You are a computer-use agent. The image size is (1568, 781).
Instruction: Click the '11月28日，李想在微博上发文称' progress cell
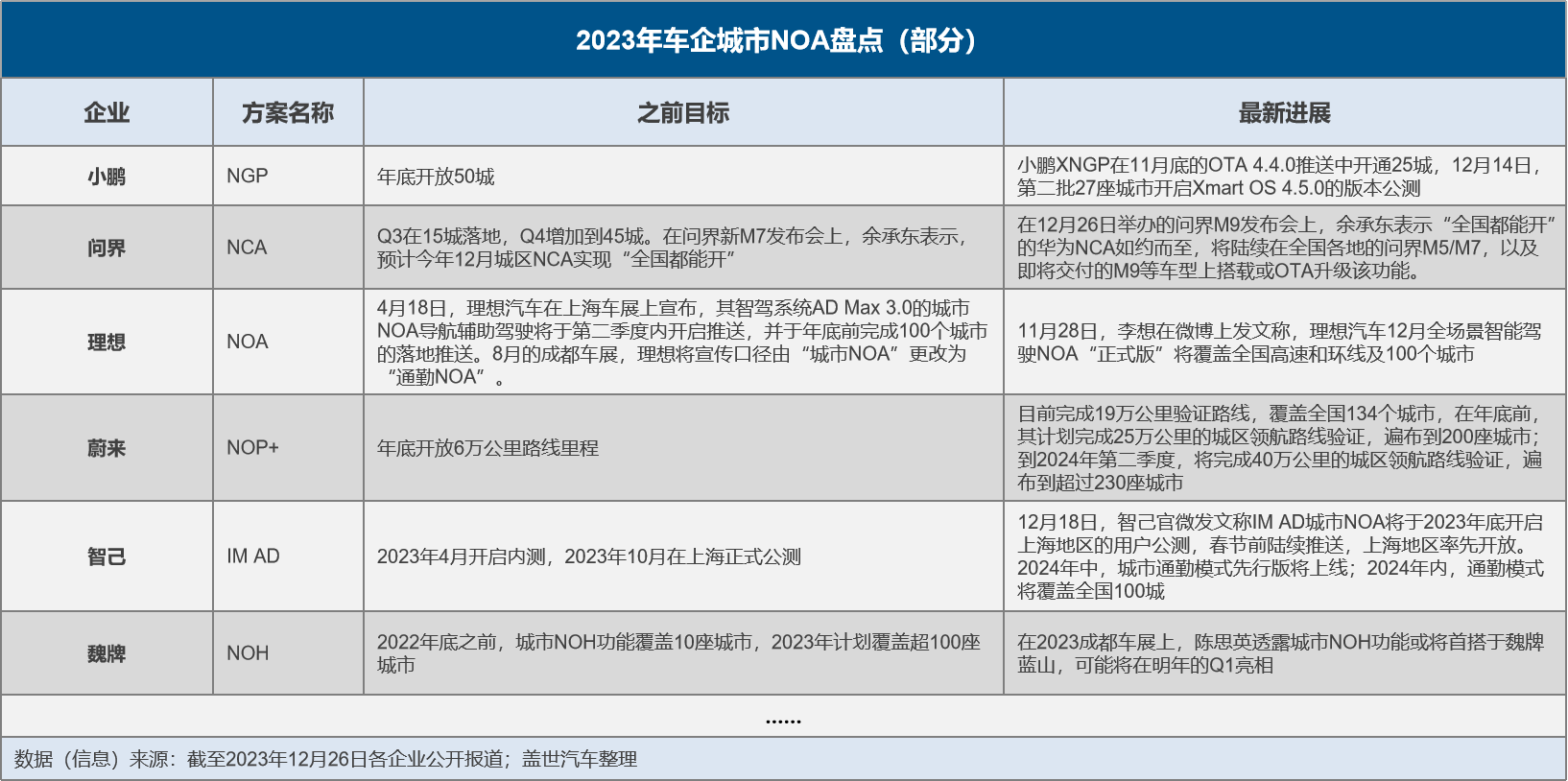tap(1285, 342)
